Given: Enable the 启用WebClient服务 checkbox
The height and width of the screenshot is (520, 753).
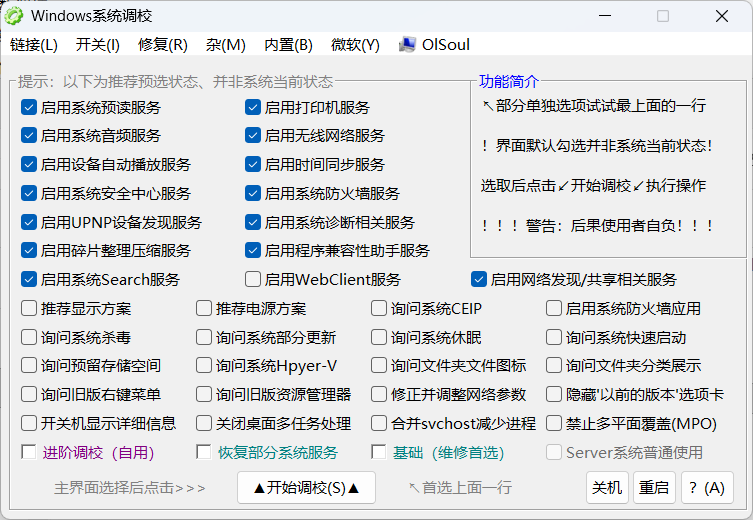Looking at the screenshot, I should click(253, 280).
